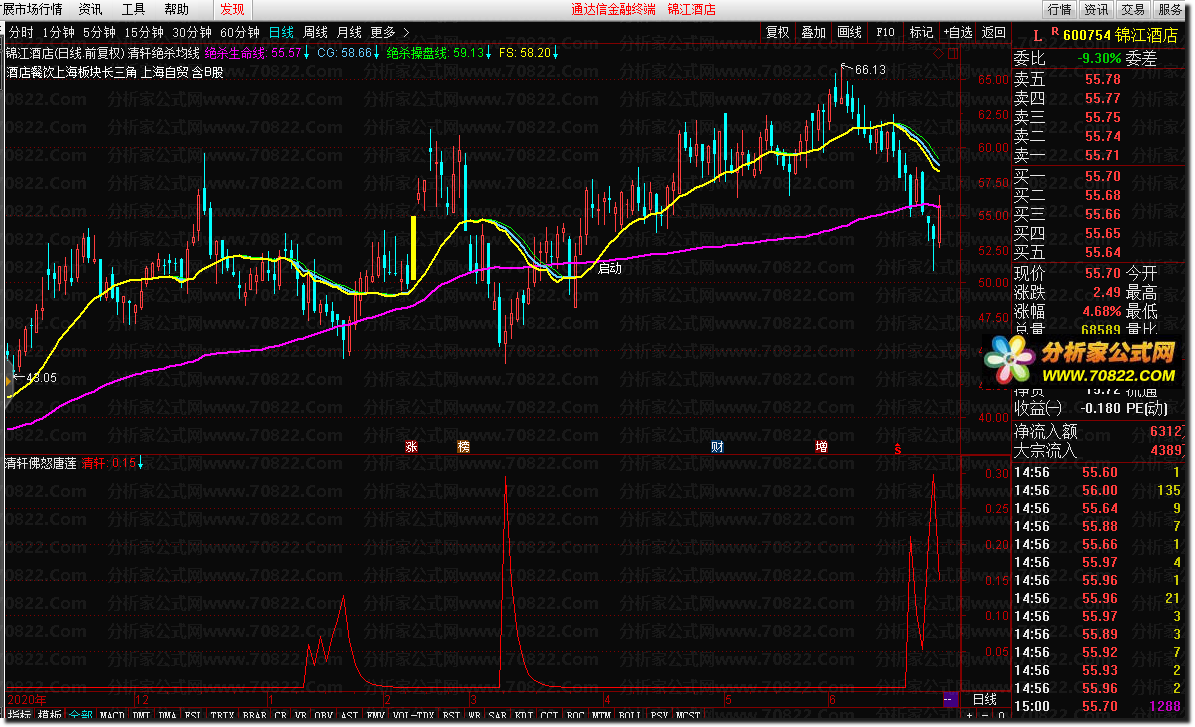This screenshot has height=727, width=1195.
Task: Select the 1分钟 period
Action: [x=58, y=32]
